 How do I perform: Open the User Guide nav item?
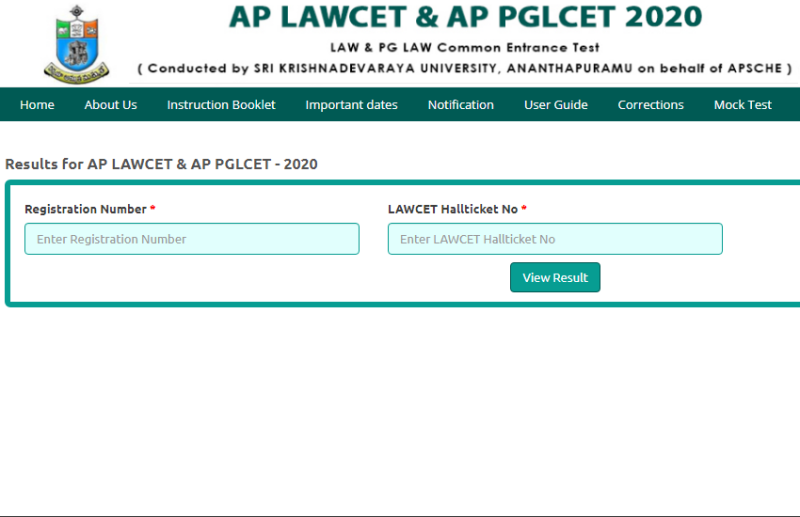pyautogui.click(x=555, y=105)
